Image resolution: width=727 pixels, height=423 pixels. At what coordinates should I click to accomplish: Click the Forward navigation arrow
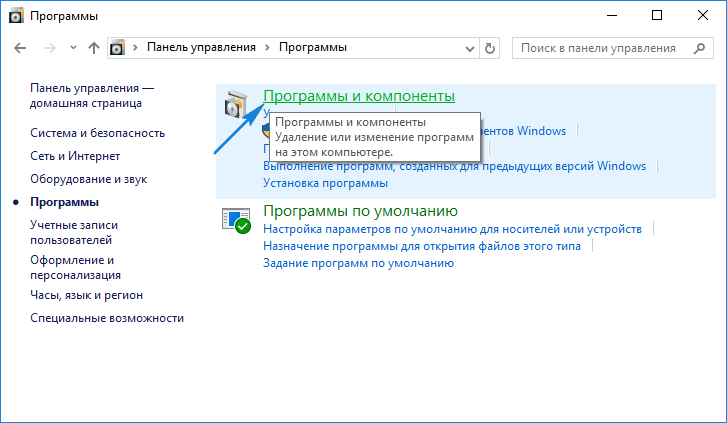(x=49, y=48)
